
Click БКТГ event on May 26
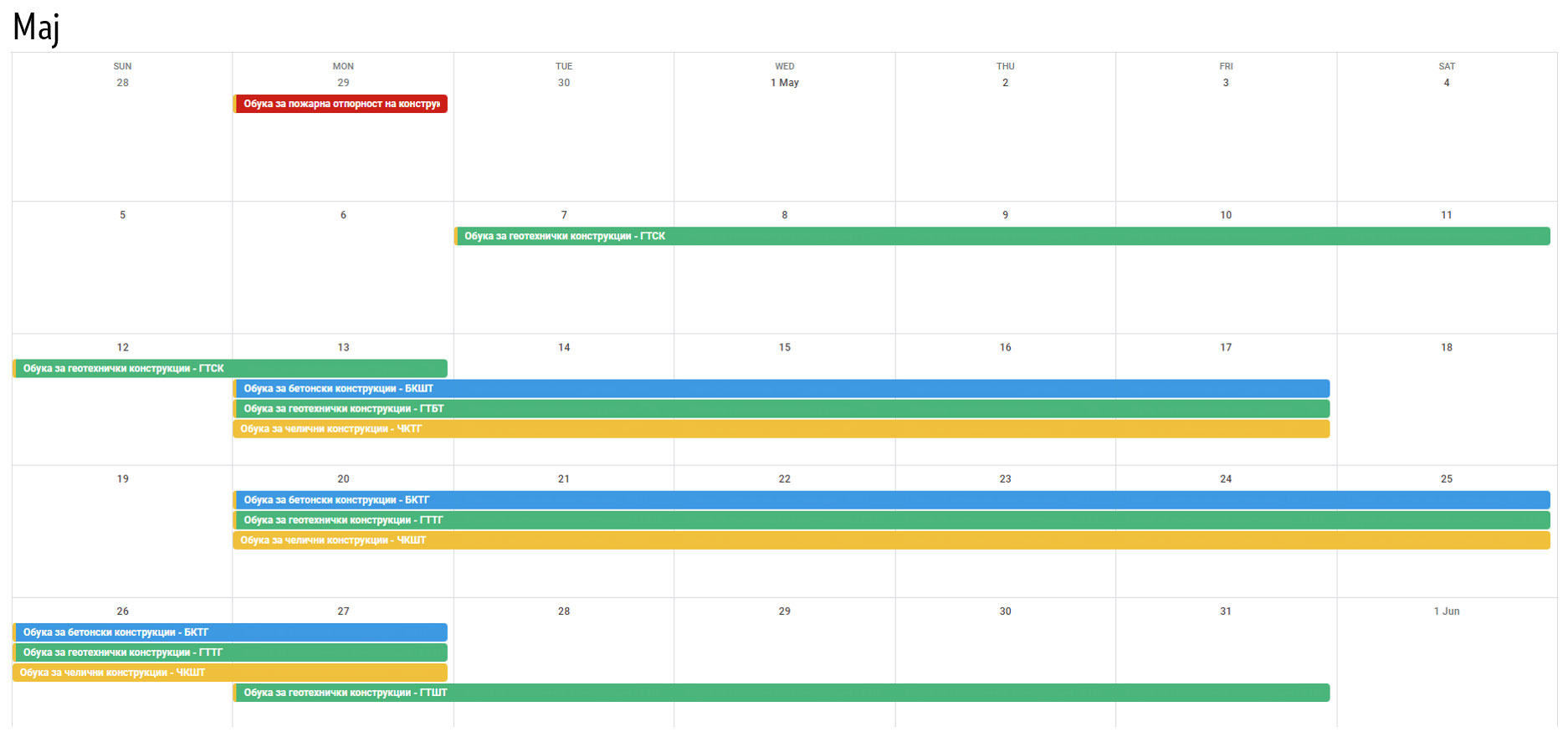tap(230, 632)
